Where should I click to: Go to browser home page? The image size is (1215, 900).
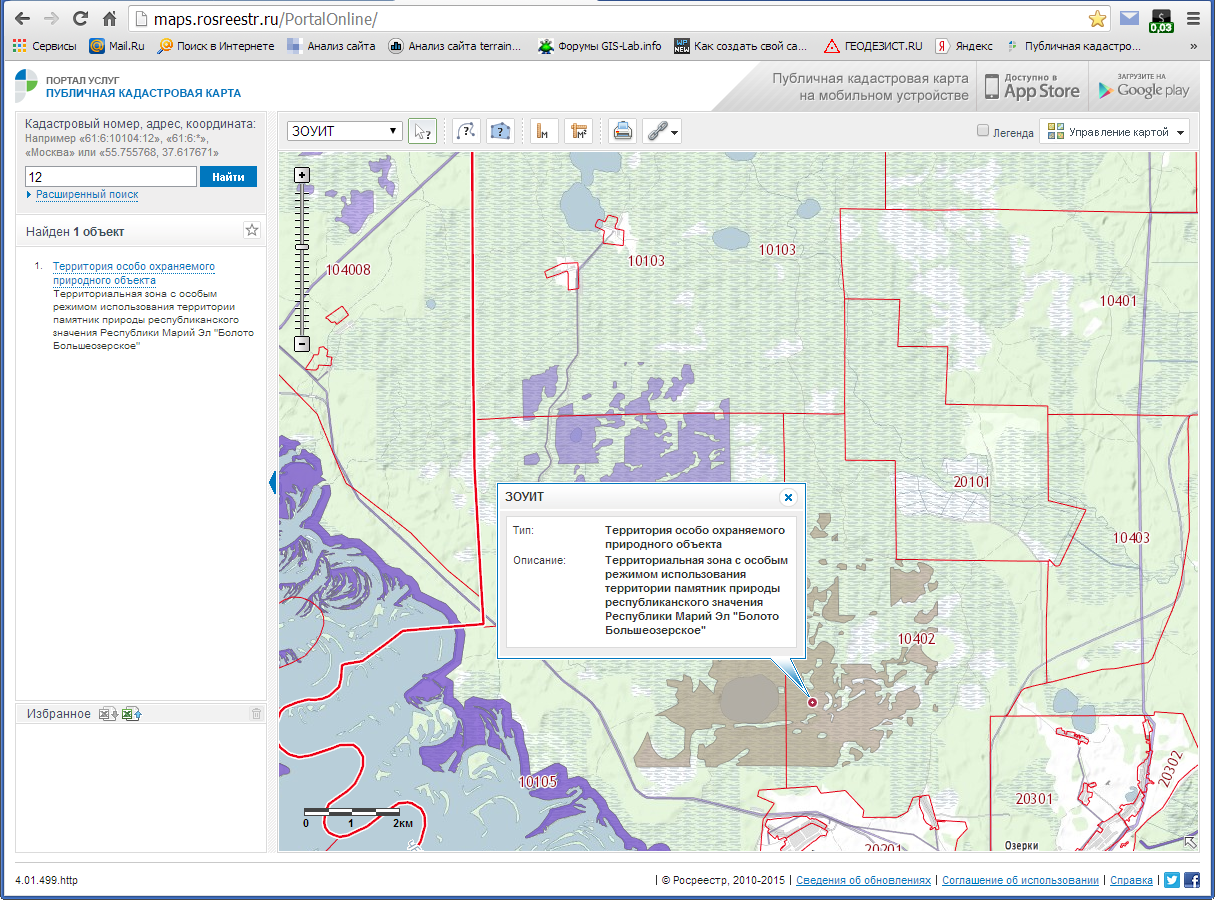110,18
